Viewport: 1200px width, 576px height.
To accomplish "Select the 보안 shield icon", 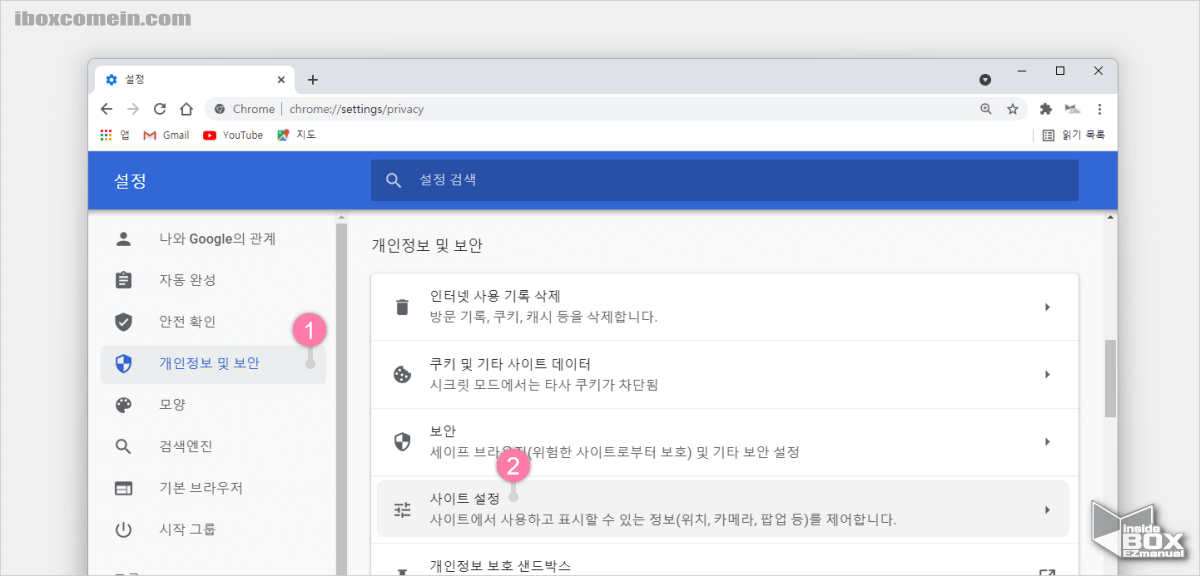I will point(403,439).
